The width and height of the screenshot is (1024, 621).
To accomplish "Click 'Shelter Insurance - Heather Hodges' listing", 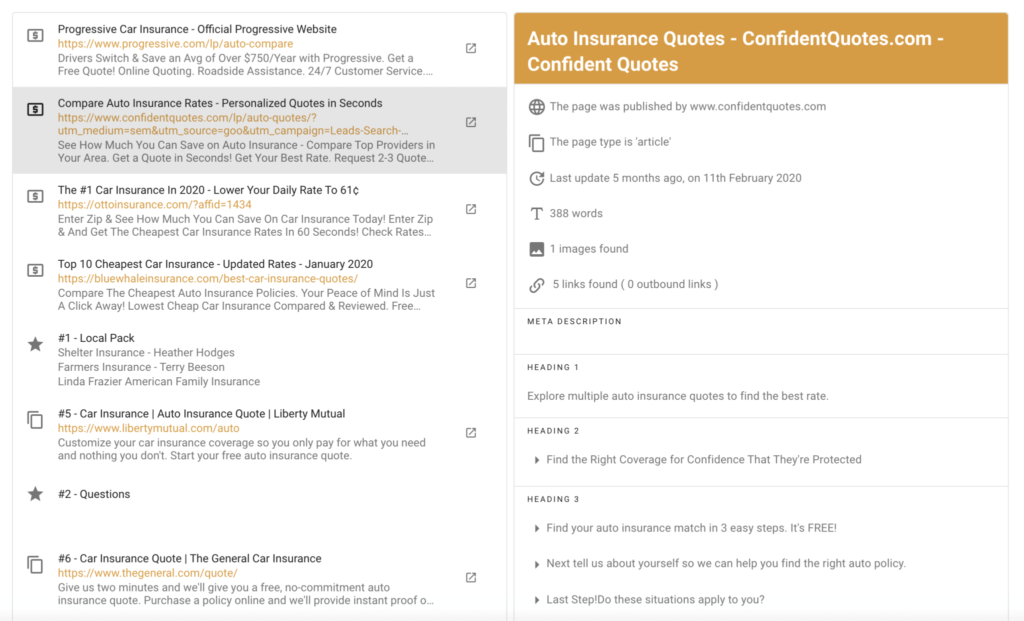I will coord(146,353).
